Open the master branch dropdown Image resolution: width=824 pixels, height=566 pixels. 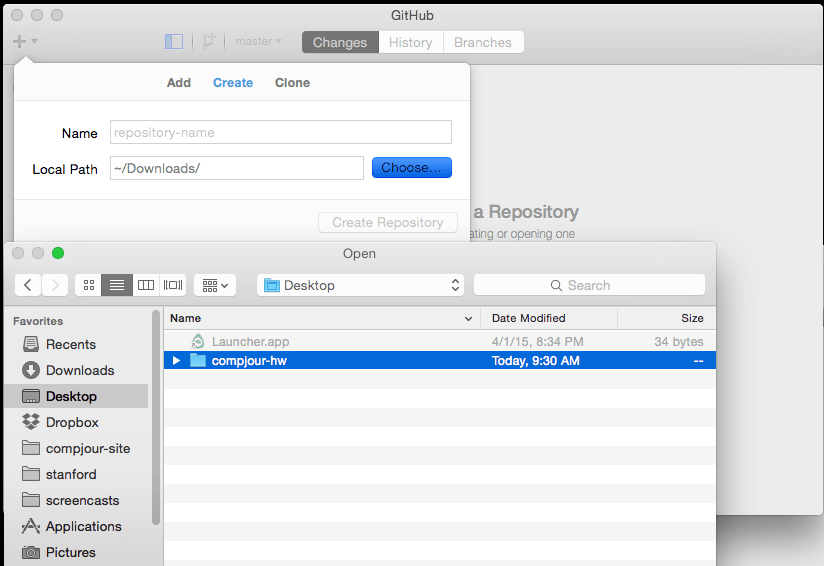point(259,41)
